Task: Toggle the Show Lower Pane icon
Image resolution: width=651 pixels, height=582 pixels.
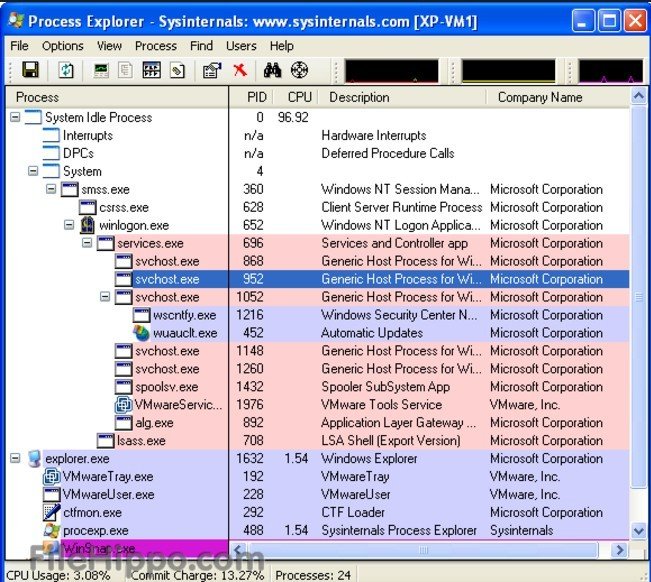Action: (x=152, y=70)
